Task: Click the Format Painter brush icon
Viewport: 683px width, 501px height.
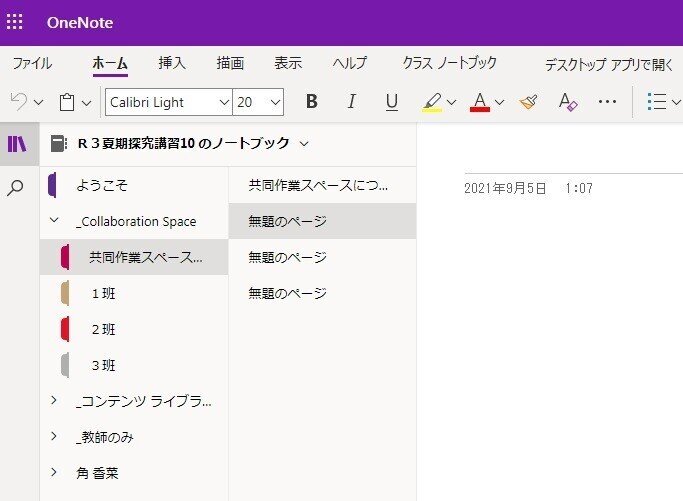Action: tap(528, 102)
